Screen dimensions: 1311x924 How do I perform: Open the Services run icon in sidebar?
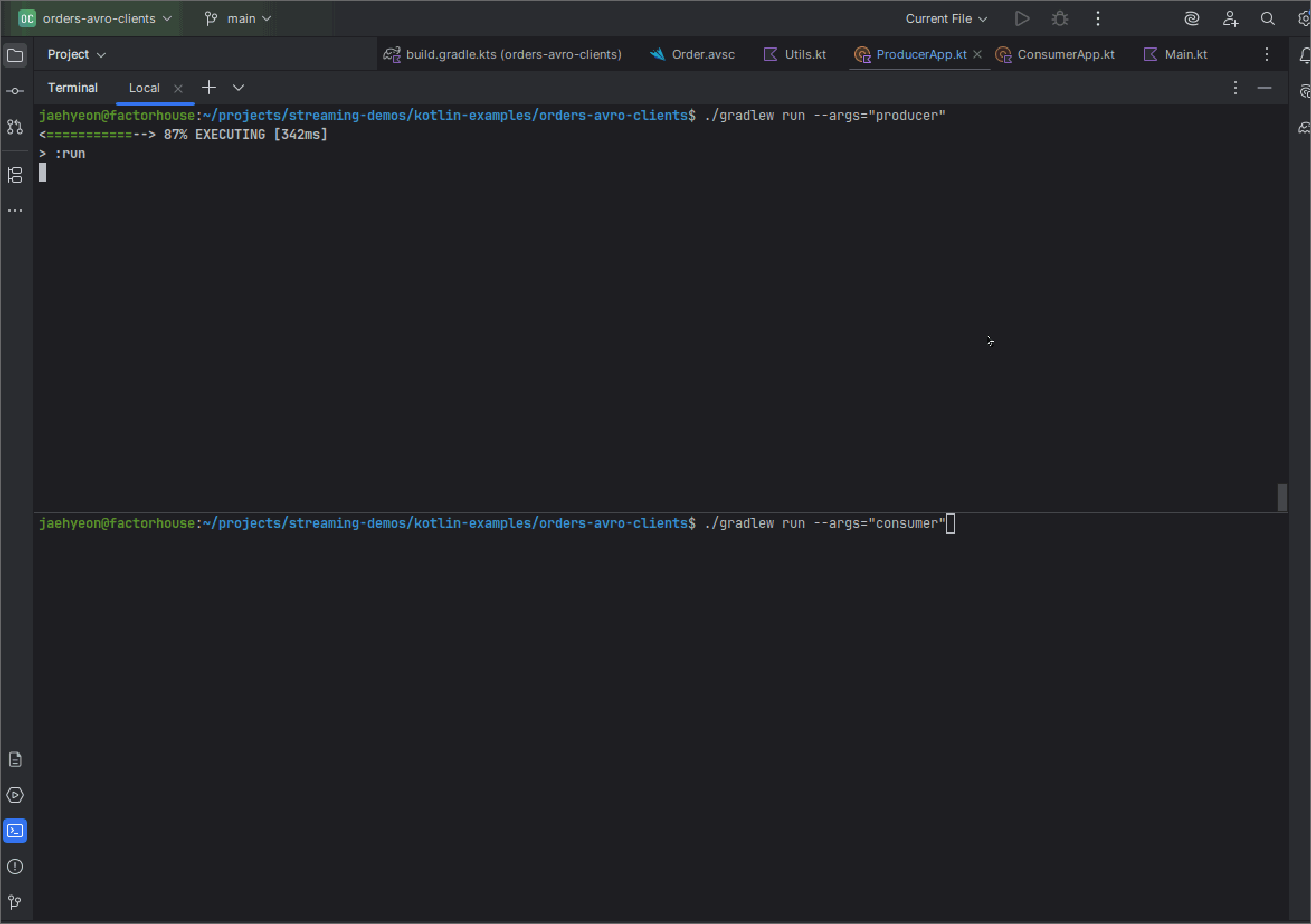tap(16, 795)
